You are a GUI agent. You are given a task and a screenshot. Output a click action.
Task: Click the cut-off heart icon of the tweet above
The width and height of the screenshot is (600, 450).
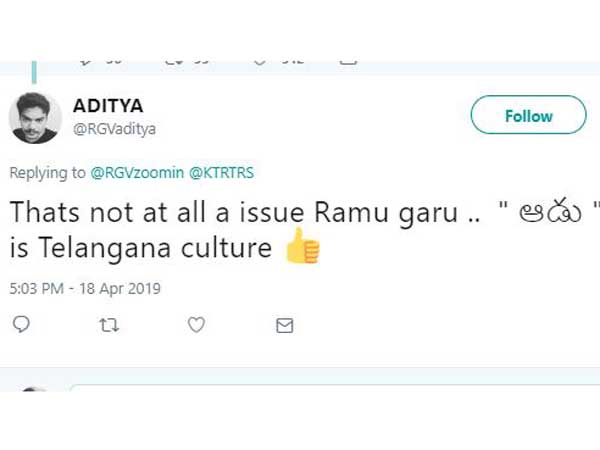pos(260,63)
